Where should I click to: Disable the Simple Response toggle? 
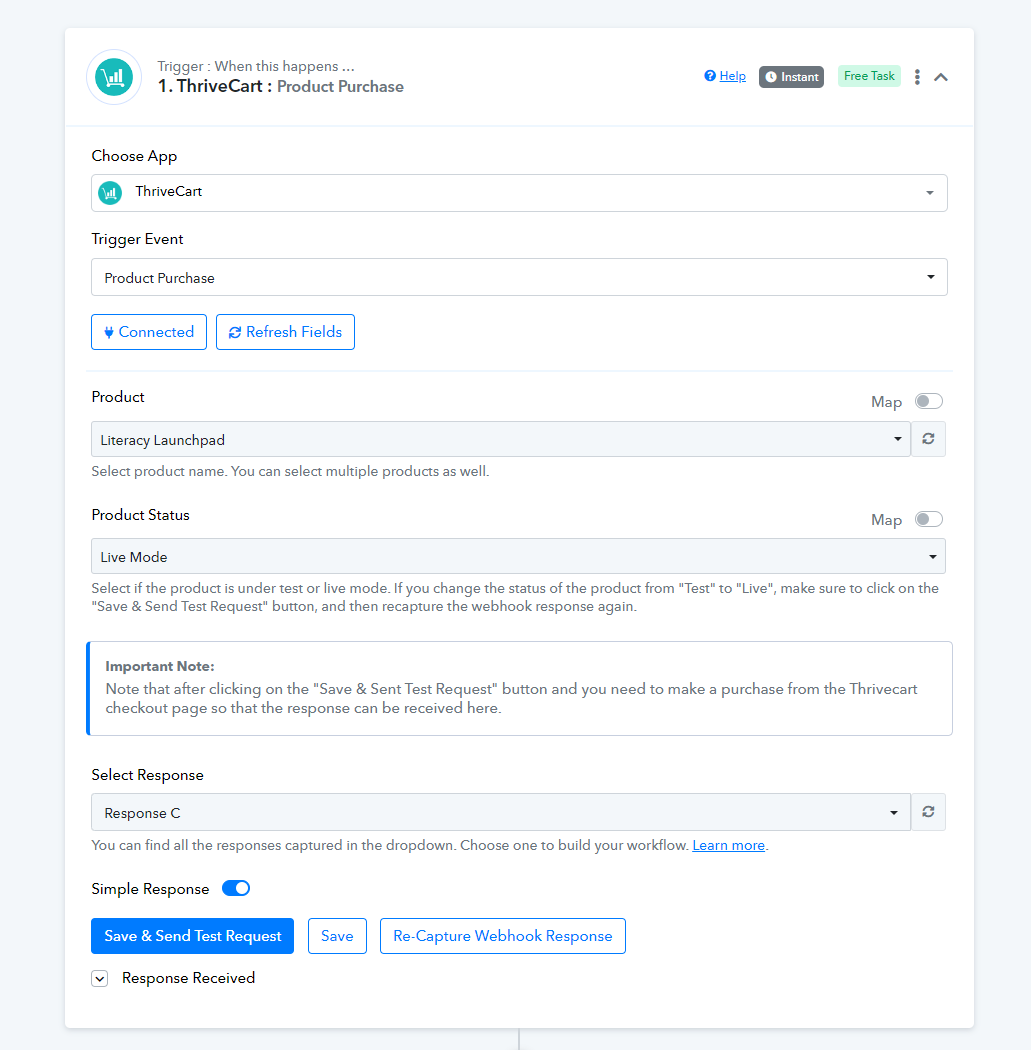(236, 888)
